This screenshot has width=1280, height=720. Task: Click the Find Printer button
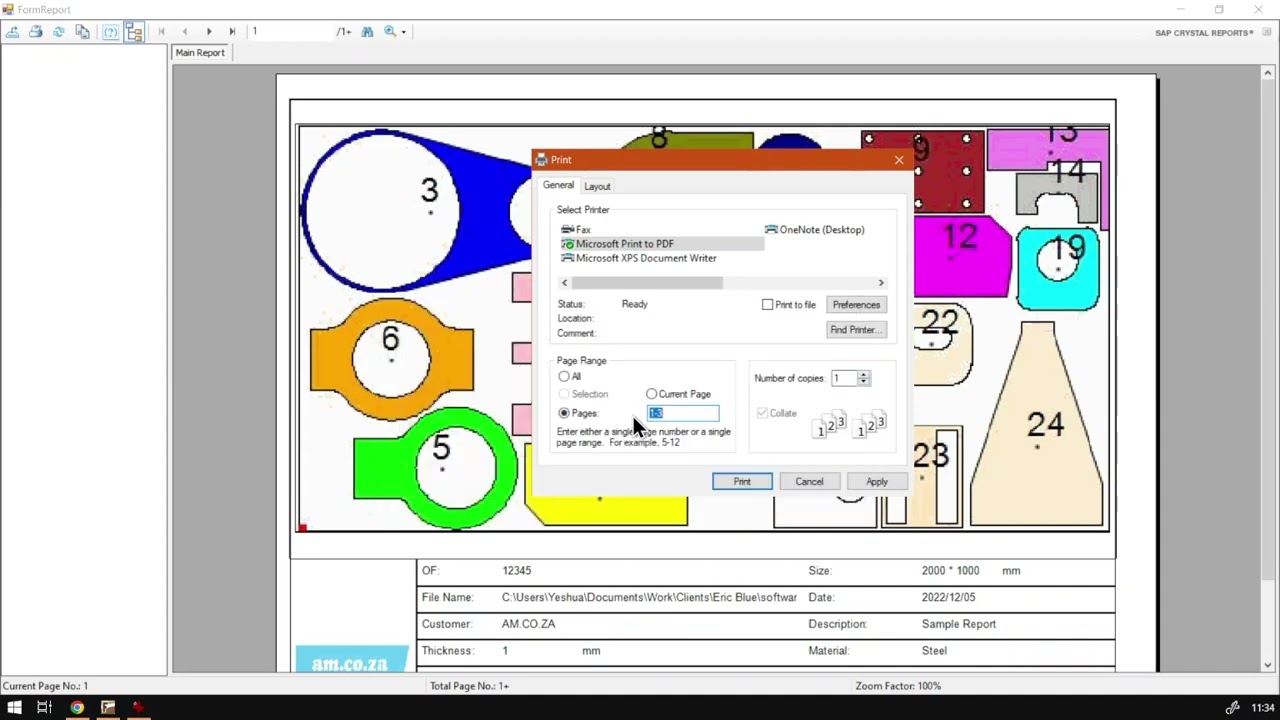[x=856, y=330]
